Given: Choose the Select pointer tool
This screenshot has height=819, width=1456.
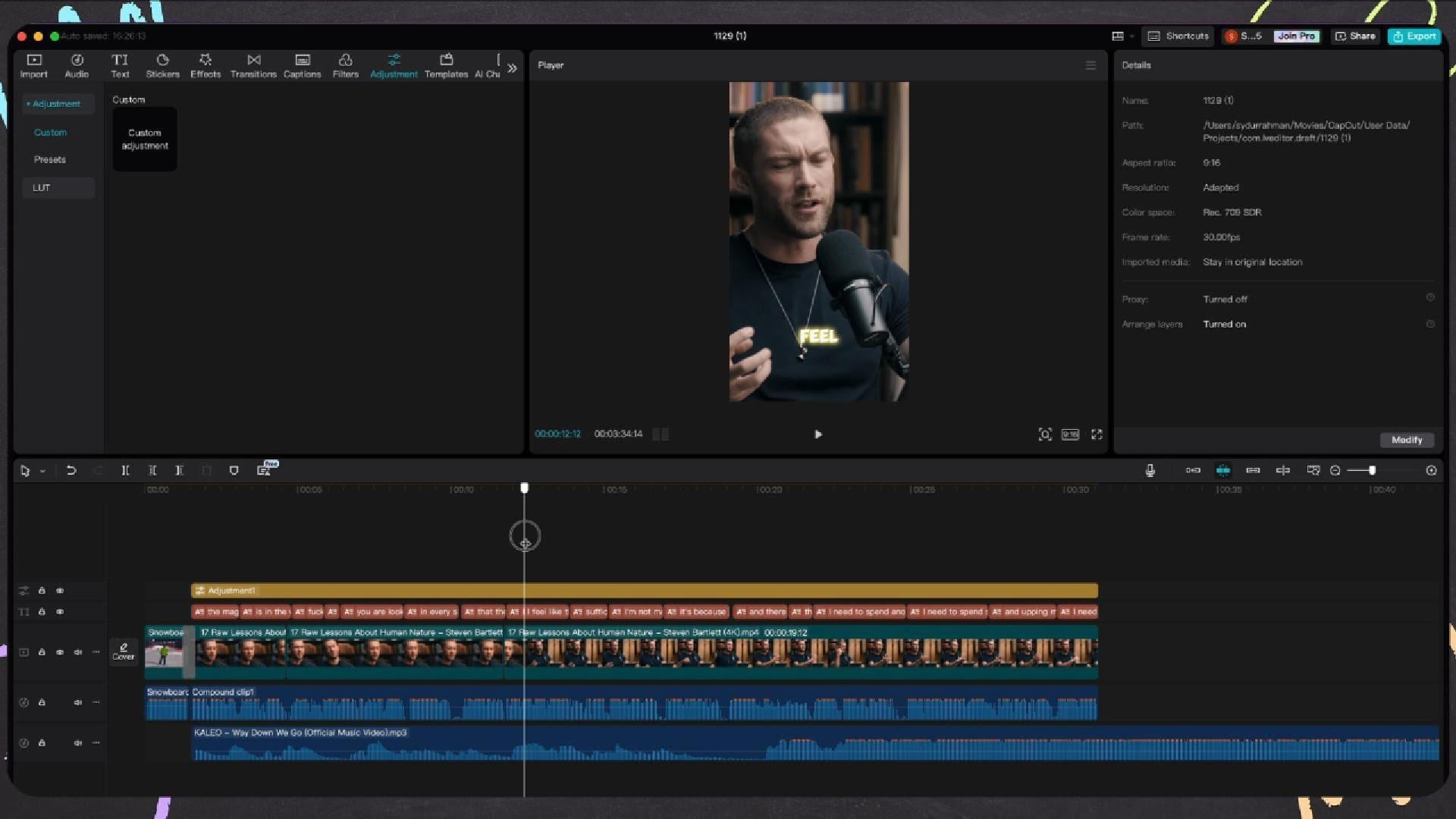Looking at the screenshot, I should tap(25, 471).
